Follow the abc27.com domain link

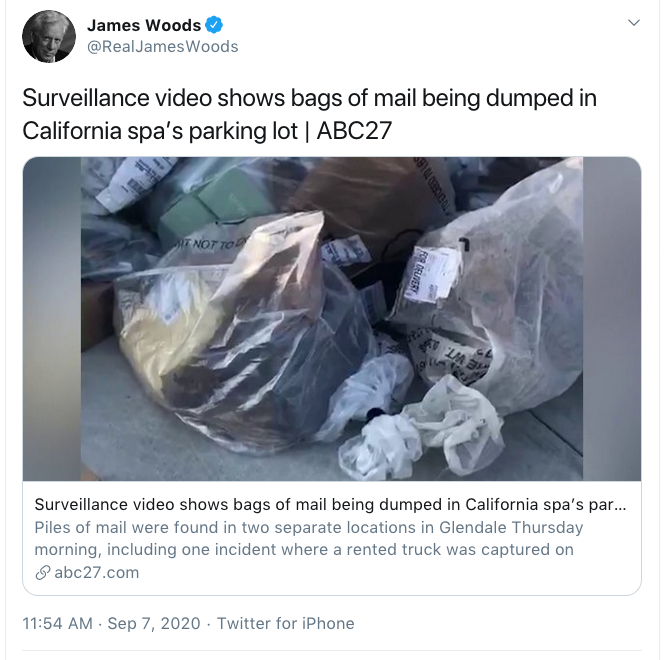tap(97, 573)
